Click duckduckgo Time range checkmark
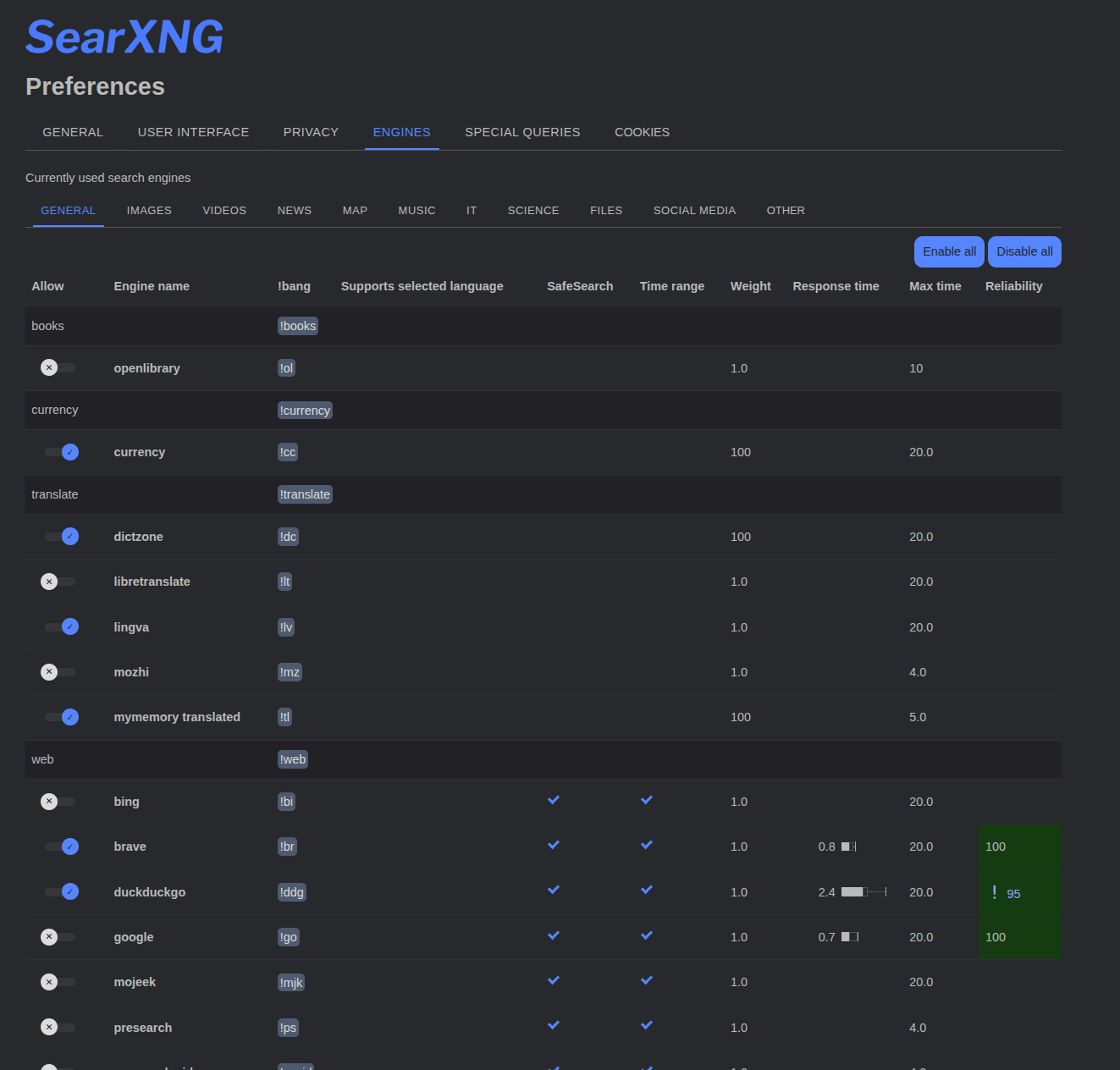Image resolution: width=1120 pixels, height=1070 pixels. pyautogui.click(x=647, y=890)
